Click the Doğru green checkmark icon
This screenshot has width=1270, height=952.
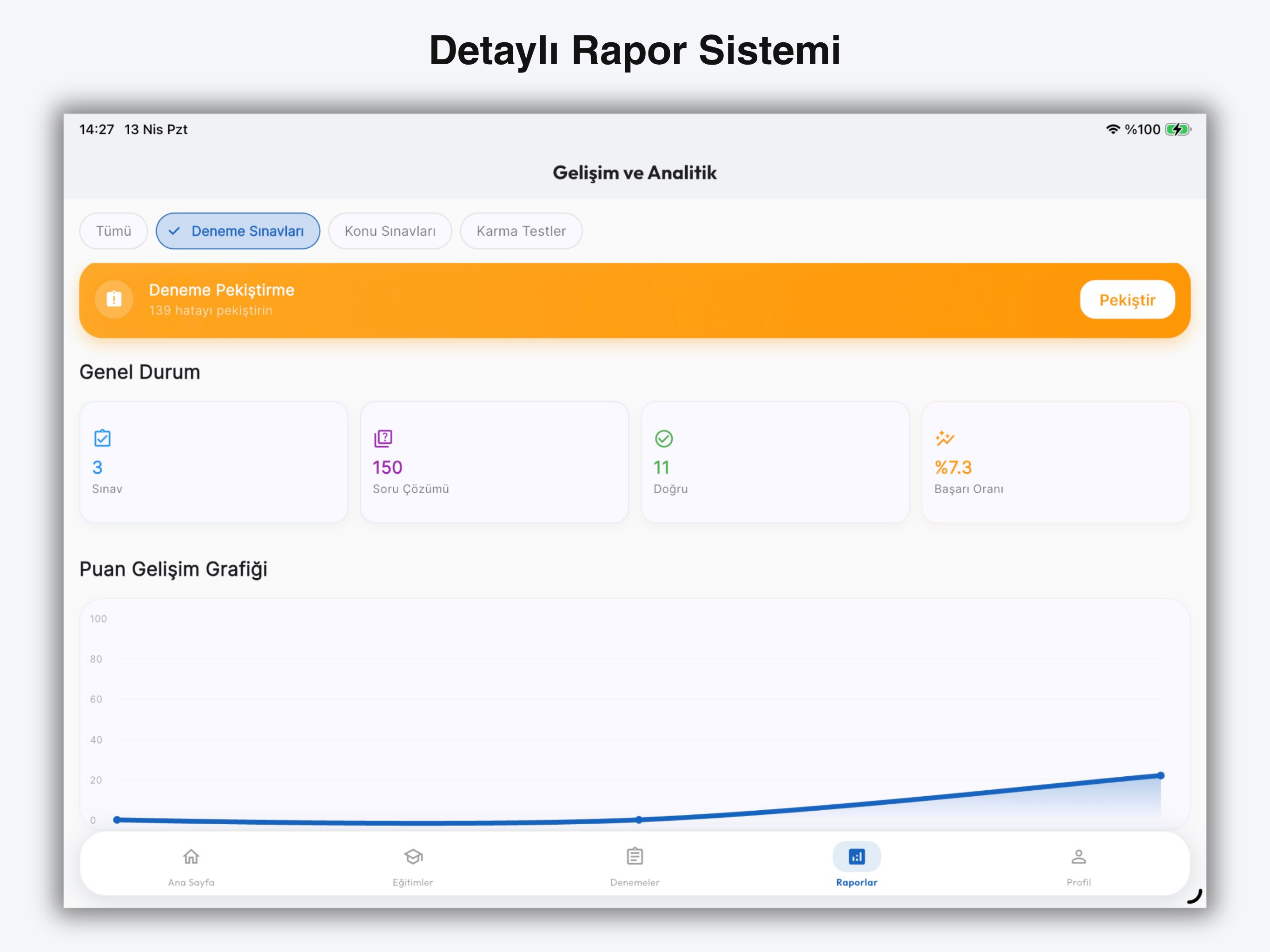point(664,439)
